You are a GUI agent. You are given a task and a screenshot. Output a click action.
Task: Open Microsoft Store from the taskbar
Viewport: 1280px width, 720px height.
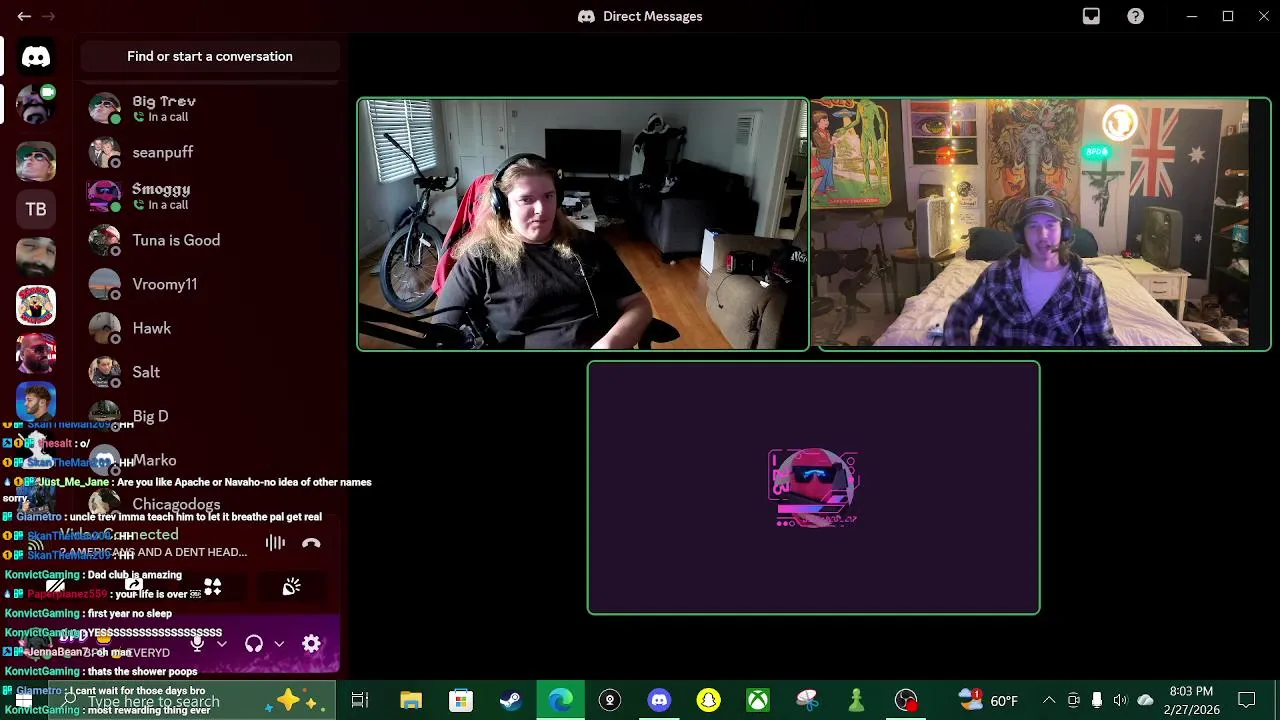coord(460,700)
